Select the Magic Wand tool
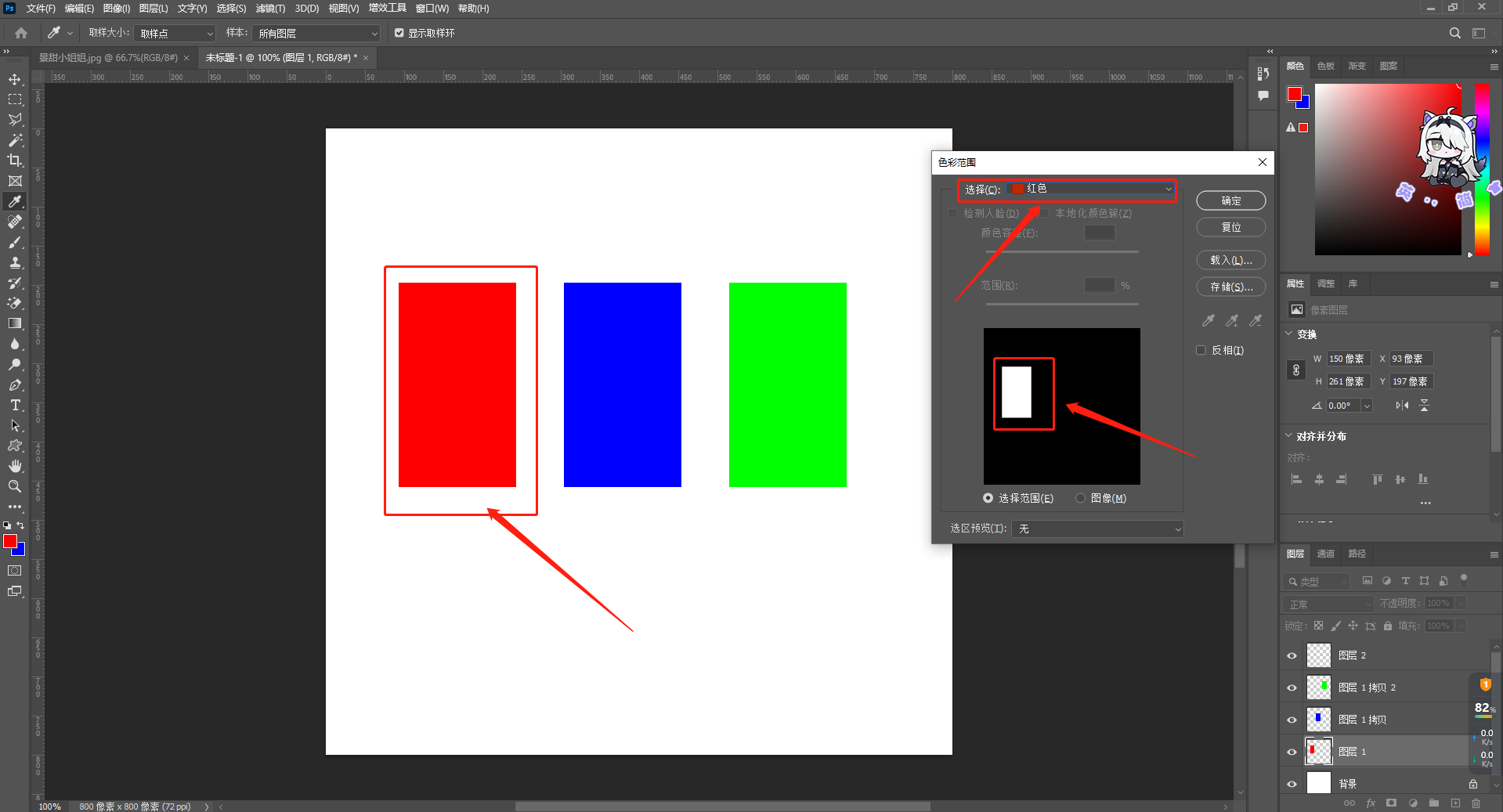Viewport: 1503px width, 812px height. point(15,140)
